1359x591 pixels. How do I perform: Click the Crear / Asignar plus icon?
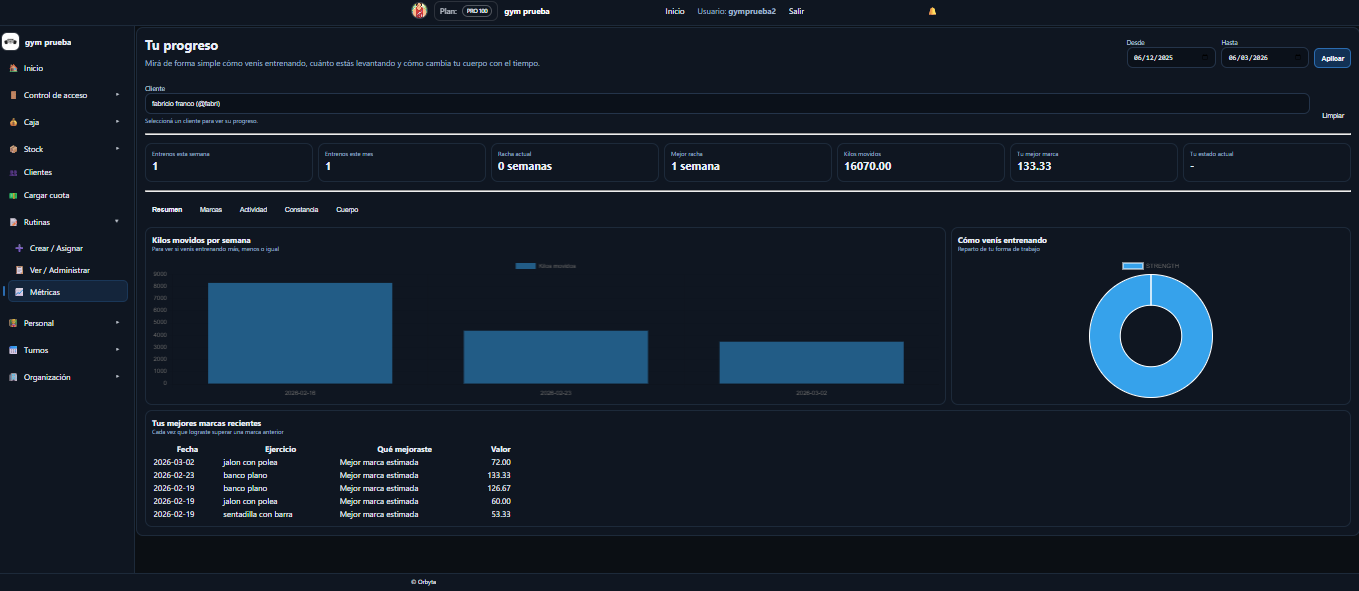tap(19, 247)
